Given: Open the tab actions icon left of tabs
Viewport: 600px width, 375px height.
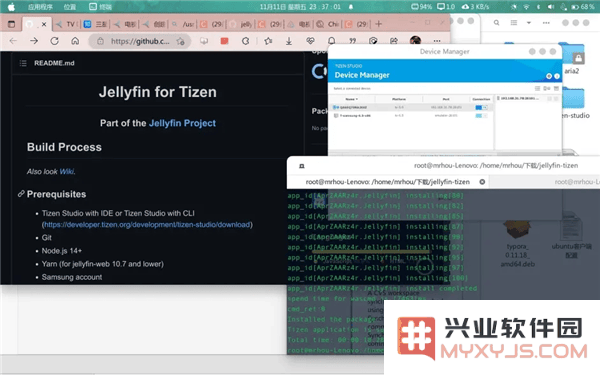Looking at the screenshot, I should pyautogui.click(x=11, y=24).
